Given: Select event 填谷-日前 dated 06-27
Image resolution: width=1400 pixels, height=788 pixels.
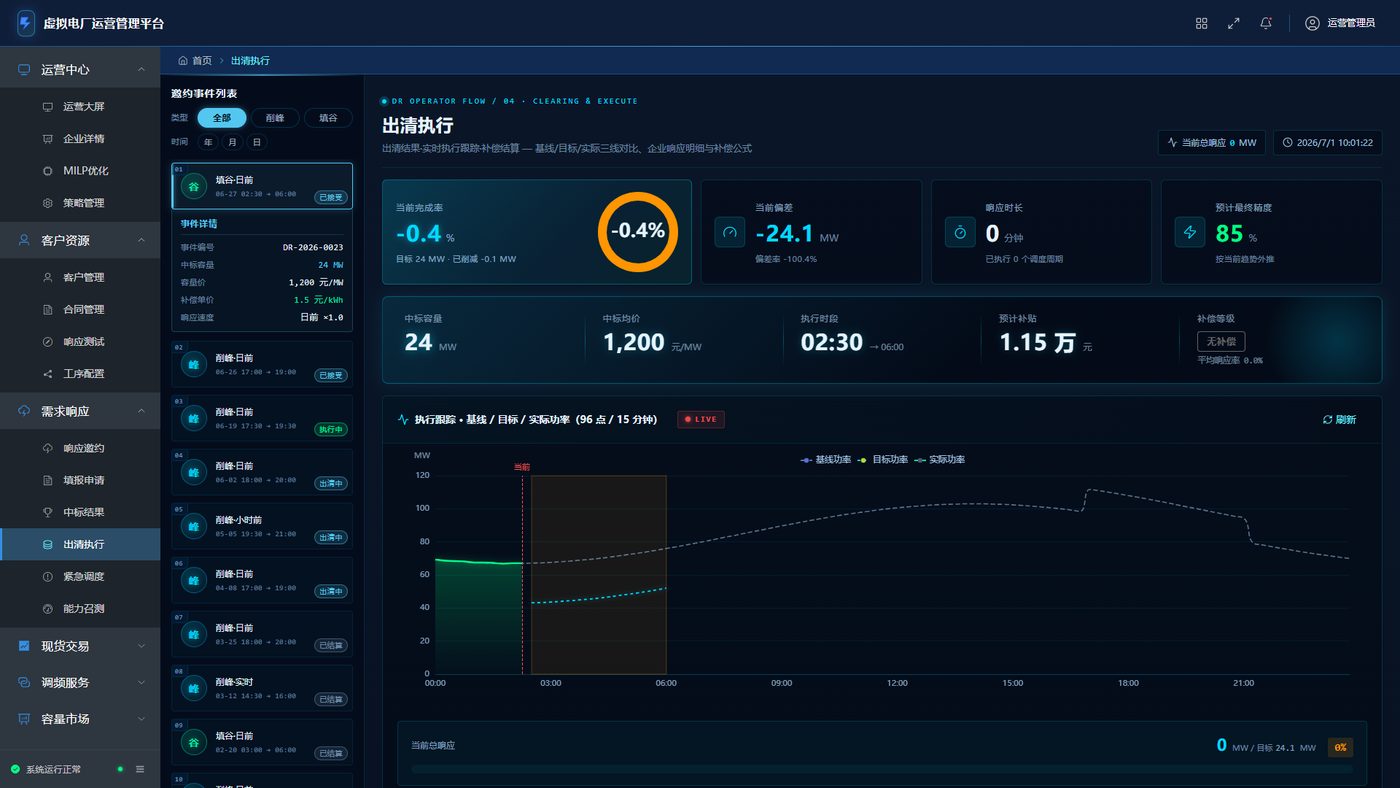Looking at the screenshot, I should click(262, 186).
